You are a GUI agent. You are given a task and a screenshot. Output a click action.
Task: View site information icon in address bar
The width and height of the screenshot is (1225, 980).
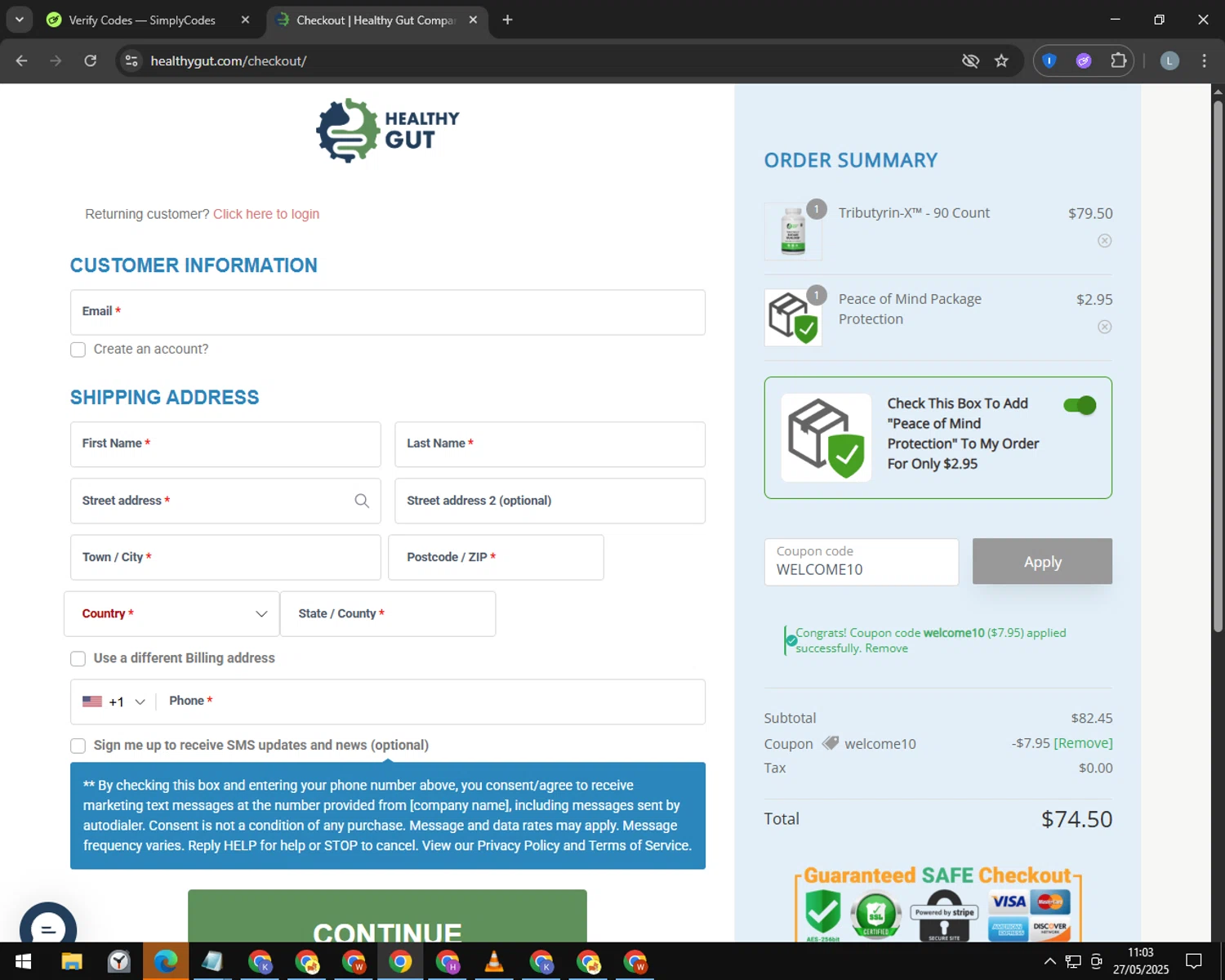coord(131,61)
